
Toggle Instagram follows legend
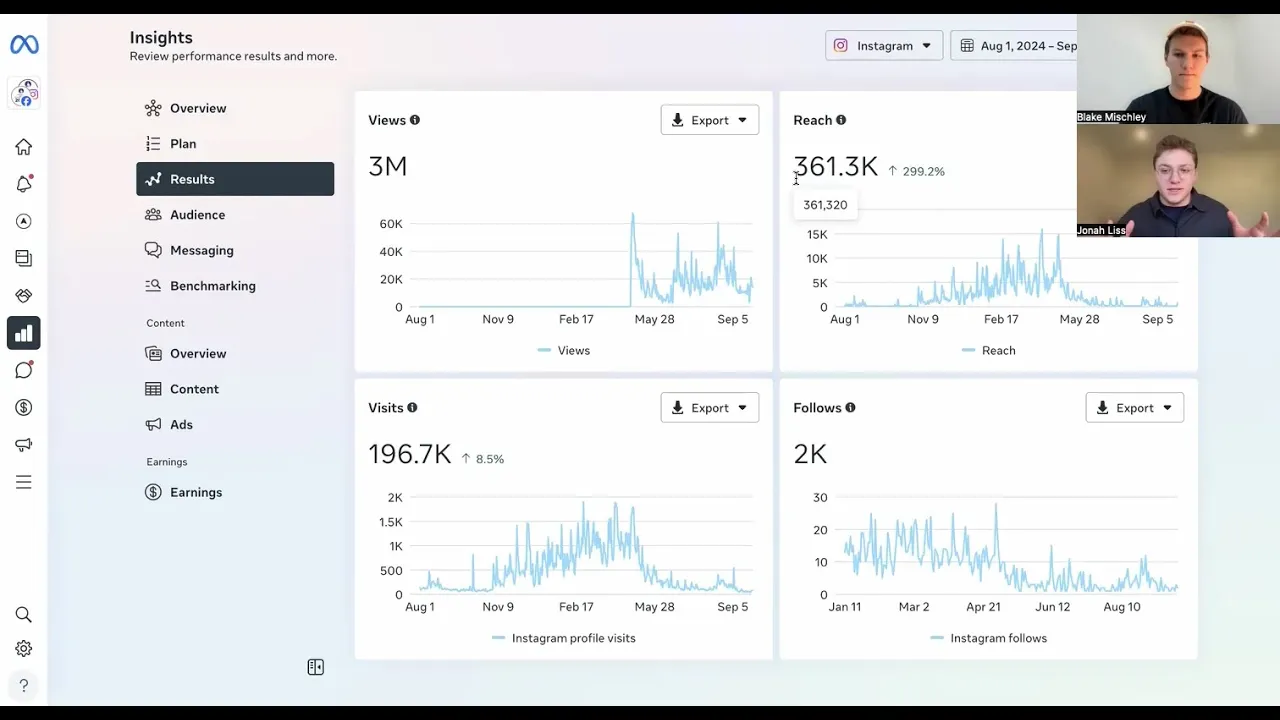point(989,638)
